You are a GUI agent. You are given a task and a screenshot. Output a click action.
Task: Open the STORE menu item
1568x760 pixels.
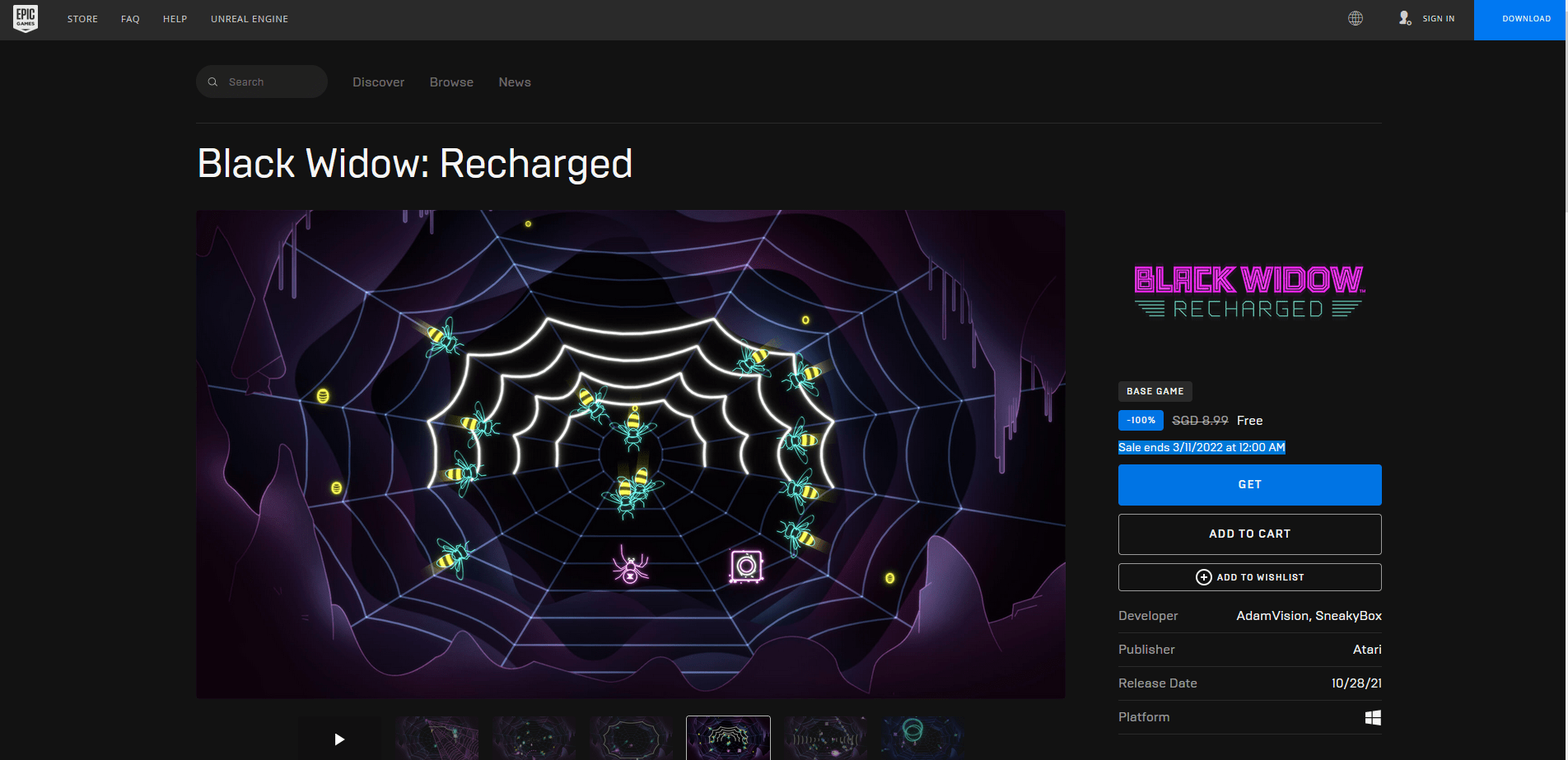(x=82, y=19)
